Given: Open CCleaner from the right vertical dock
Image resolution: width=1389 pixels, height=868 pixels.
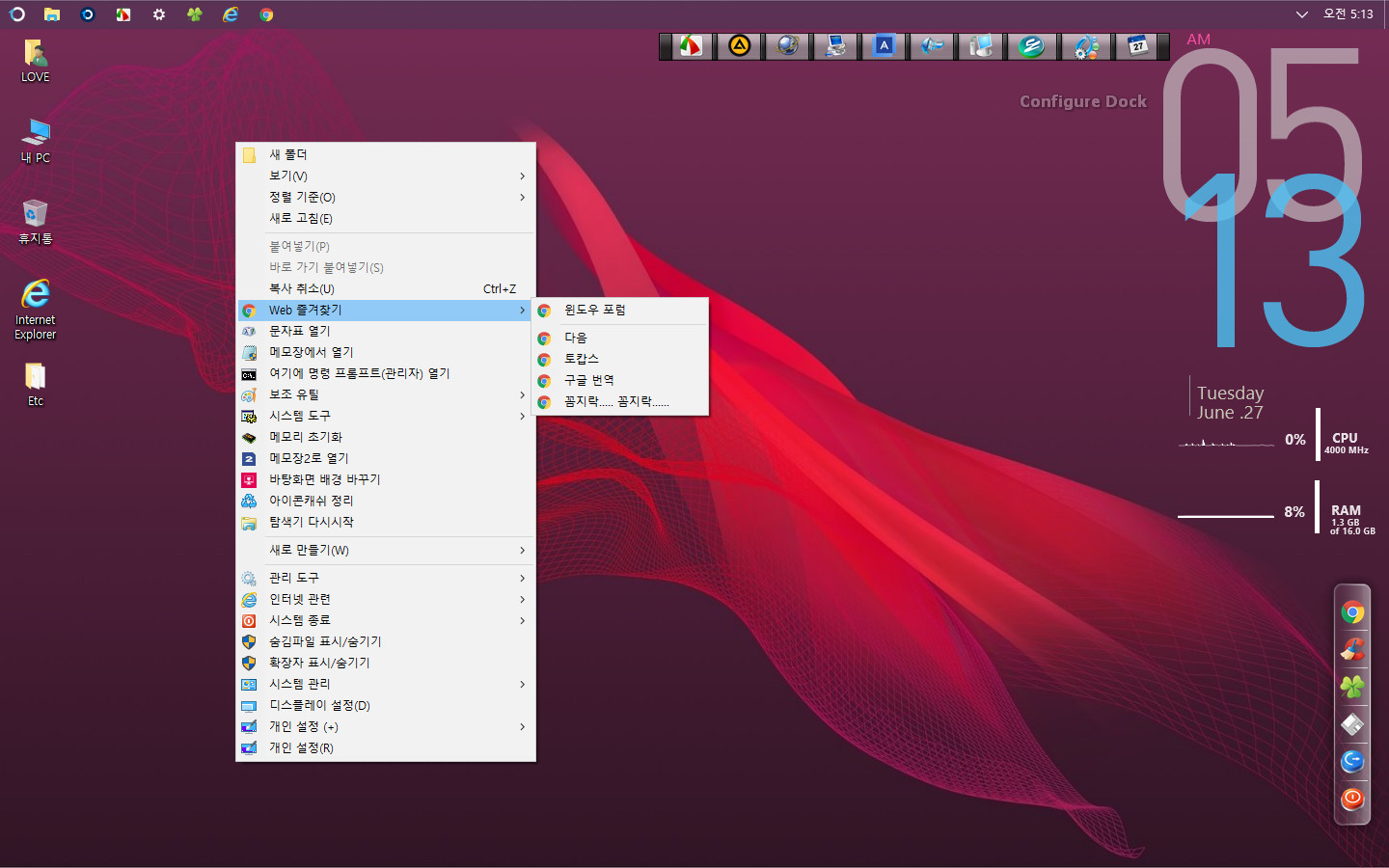Looking at the screenshot, I should tap(1352, 650).
